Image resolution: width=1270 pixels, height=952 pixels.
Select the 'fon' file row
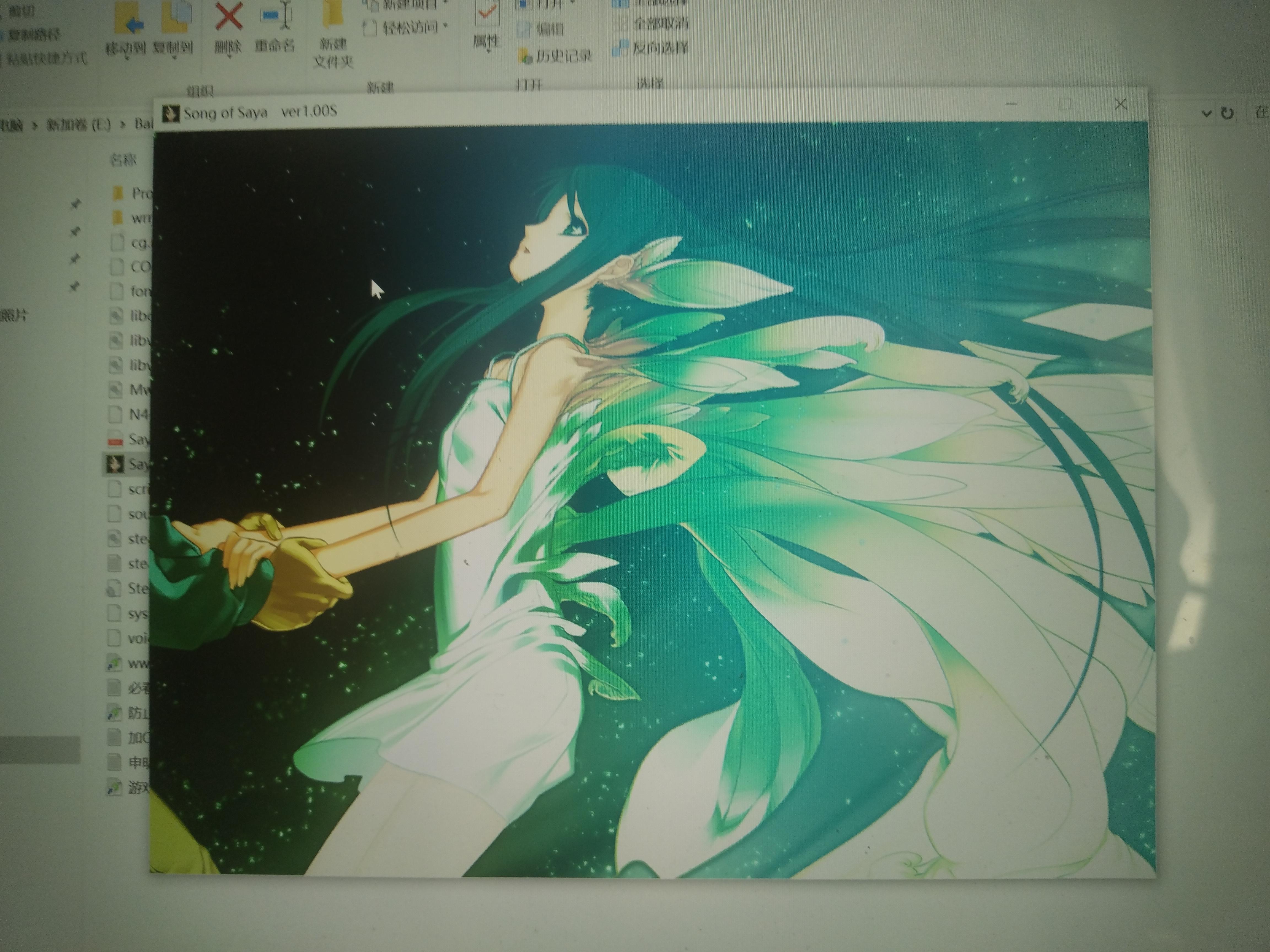tap(130, 291)
